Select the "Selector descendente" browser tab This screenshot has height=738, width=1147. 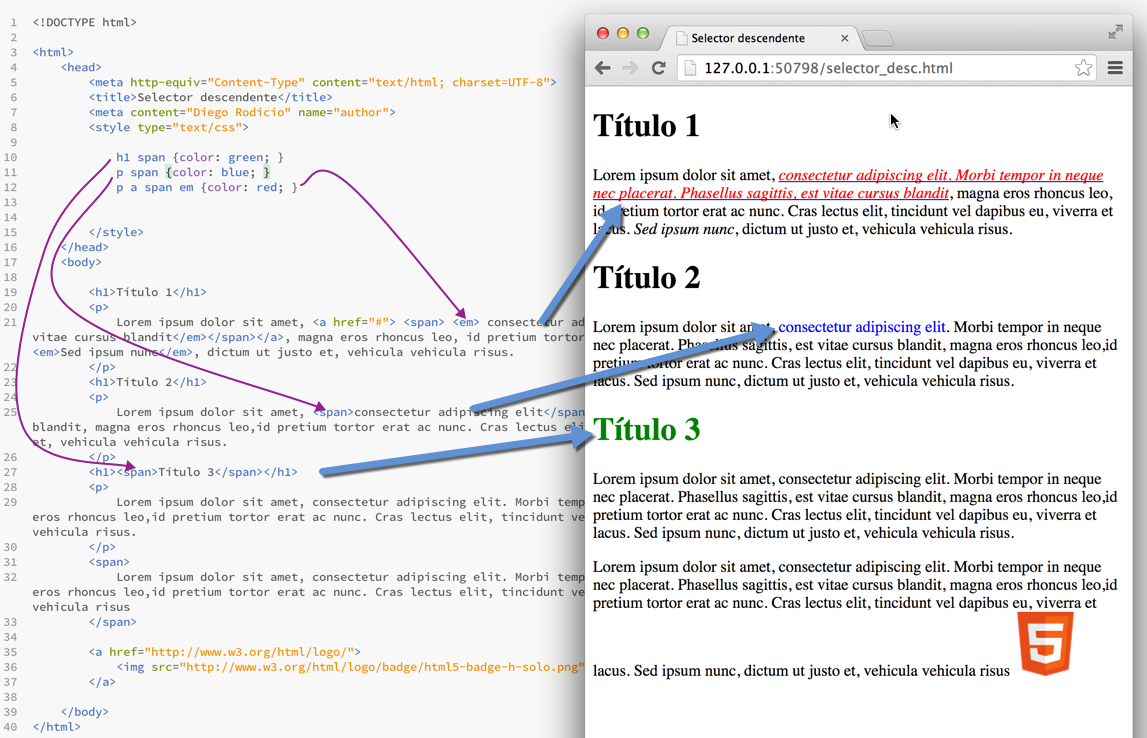coord(750,39)
